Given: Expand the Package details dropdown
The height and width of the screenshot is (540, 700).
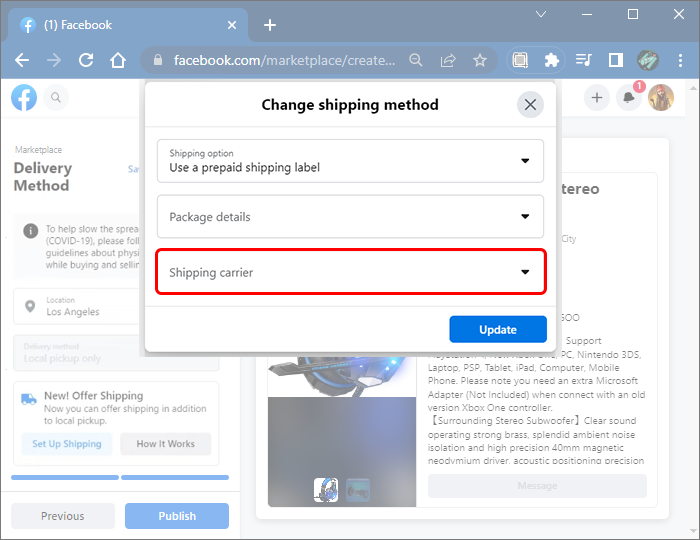Looking at the screenshot, I should pos(350,216).
